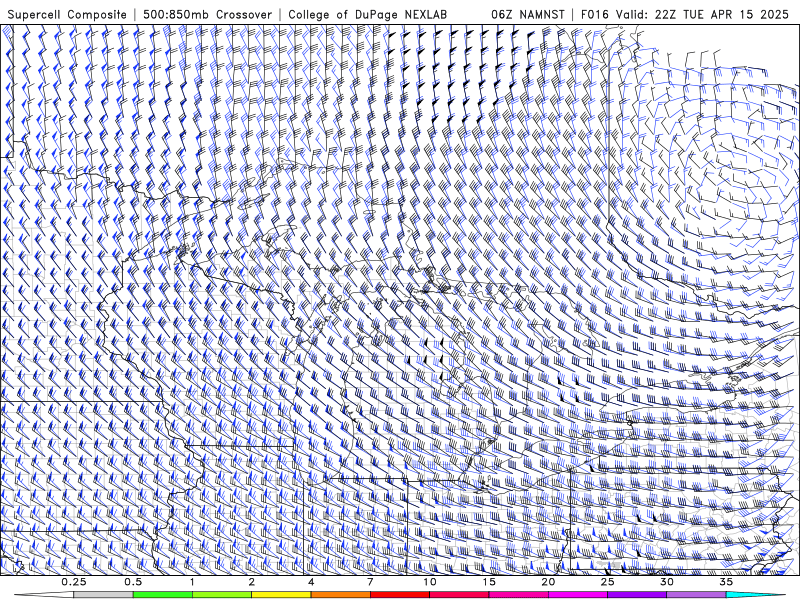800x600 pixels.
Task: Click the "F016 Valid: 22Z TUE APR 15 2025" text
Action: coord(685,15)
